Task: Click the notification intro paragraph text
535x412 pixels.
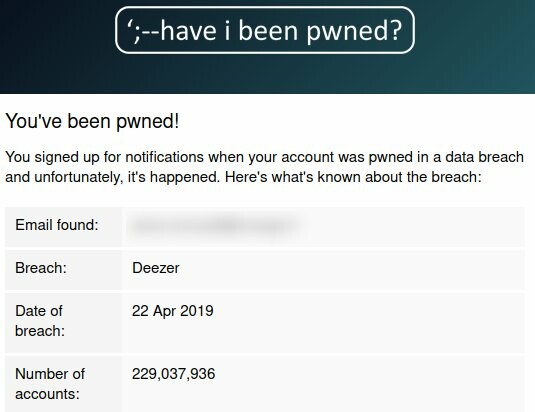Action: (x=264, y=167)
